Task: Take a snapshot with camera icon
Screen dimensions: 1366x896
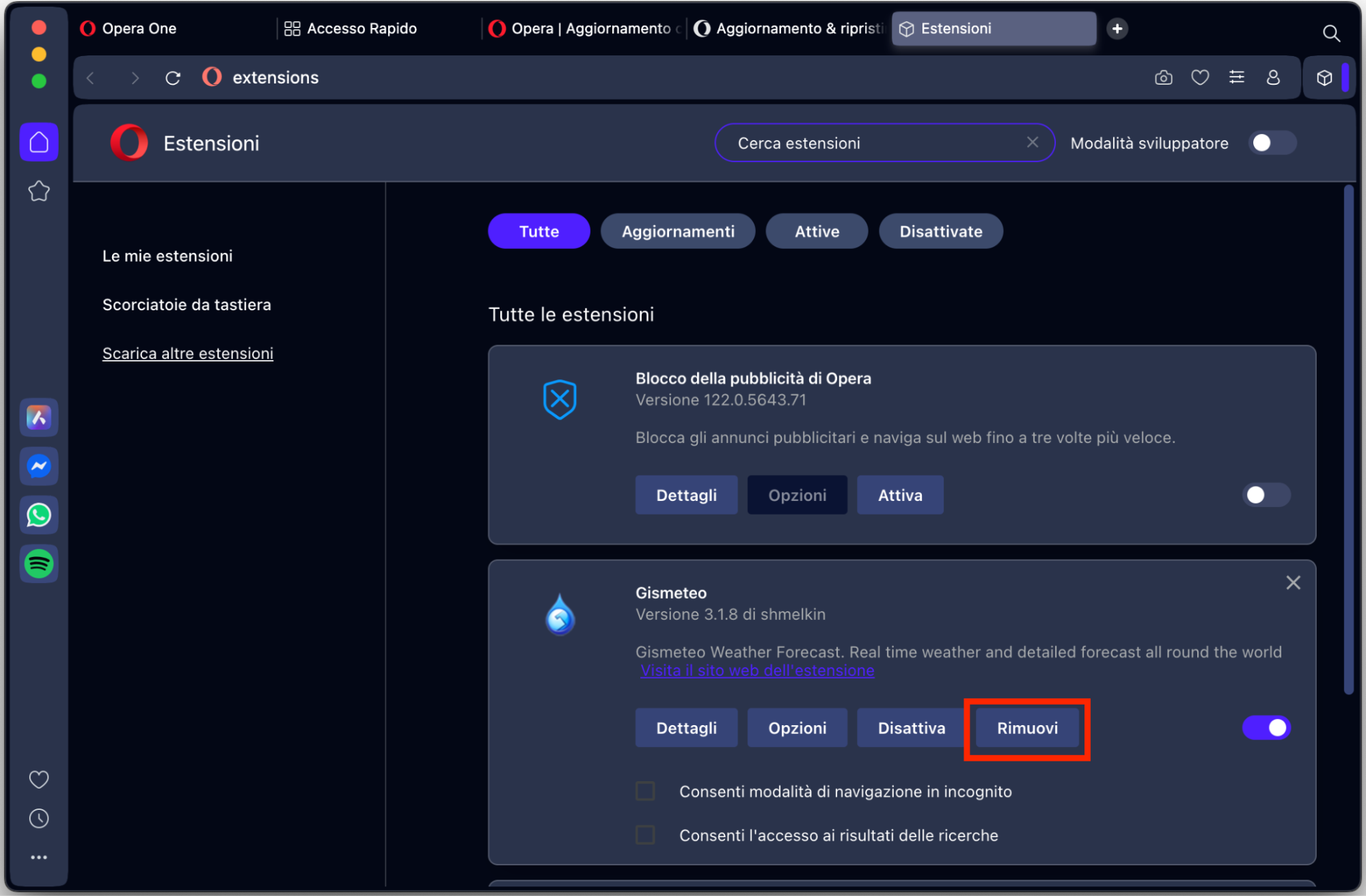Action: (x=1163, y=78)
